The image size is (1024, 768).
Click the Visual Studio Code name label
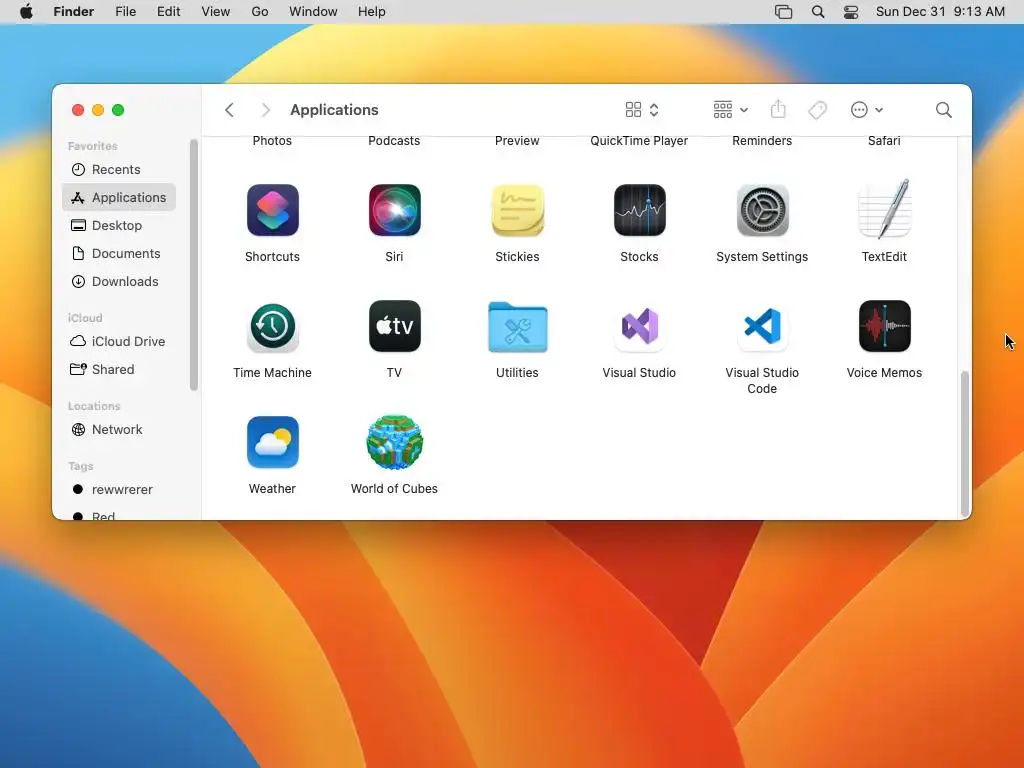(762, 381)
